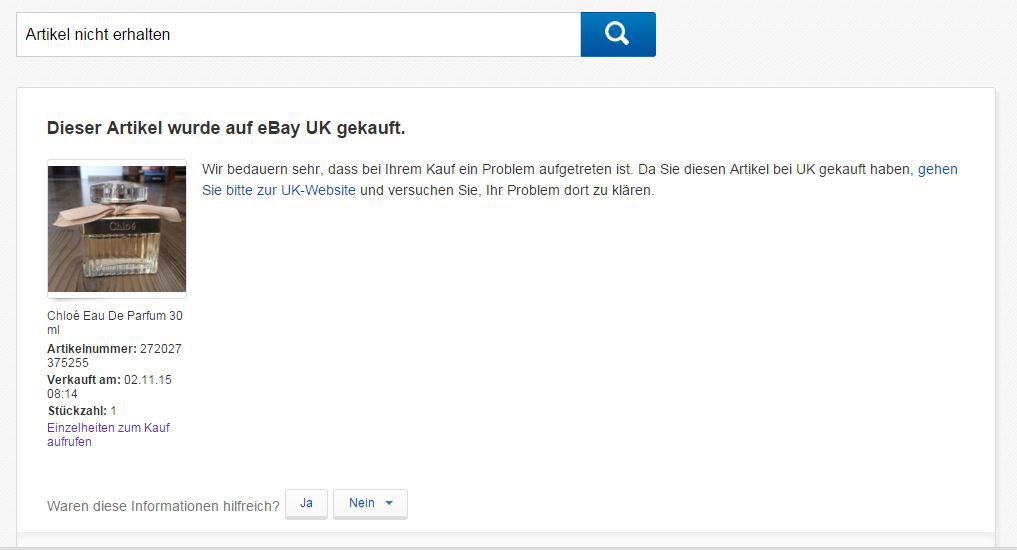Click the "Stückzahl: 1" quantity line
The width and height of the screenshot is (1017, 550).
tap(82, 411)
